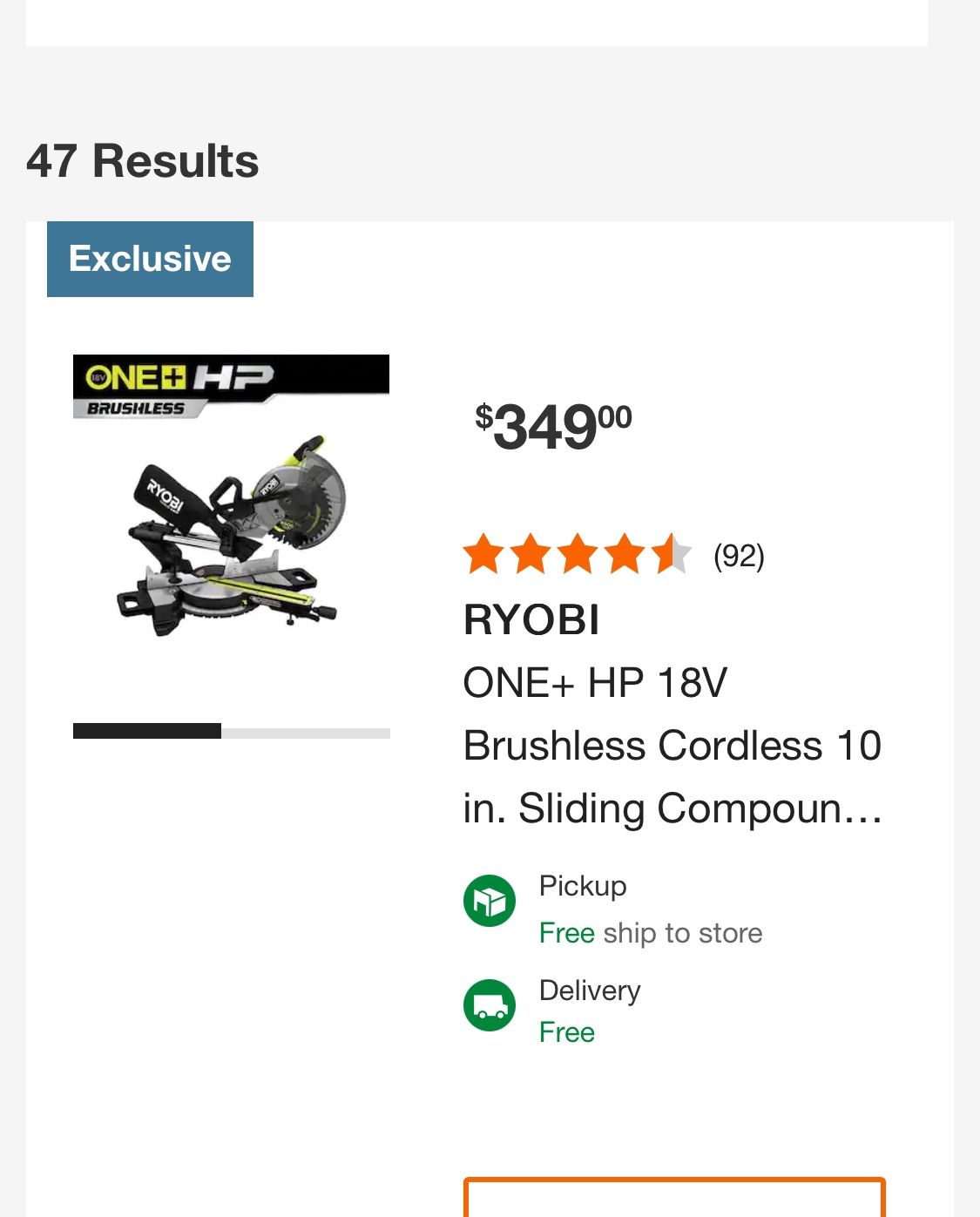980x1217 pixels.
Task: Click the green Pickup box icon
Action: click(490, 902)
